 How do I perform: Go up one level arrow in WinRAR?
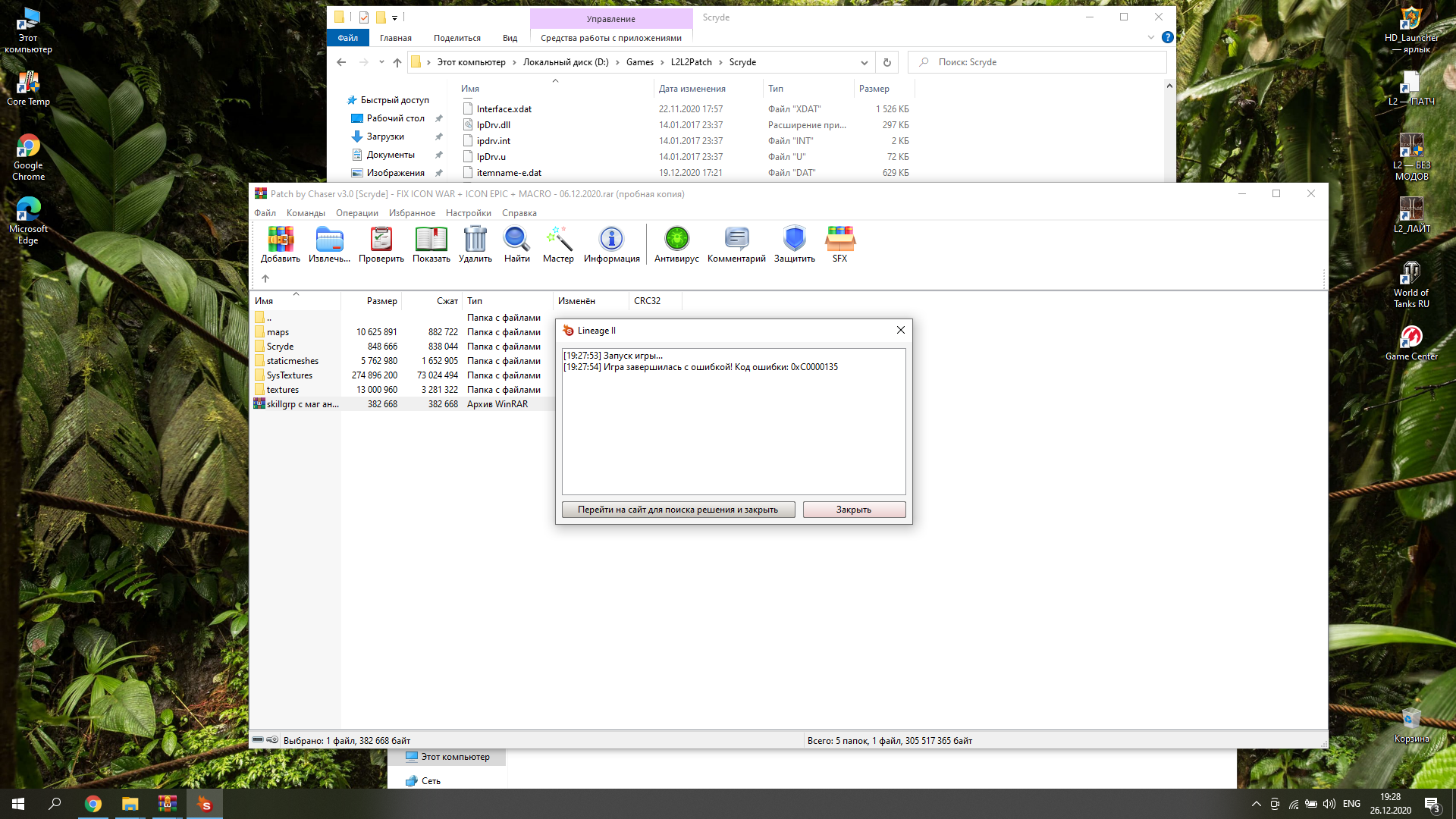(x=265, y=278)
